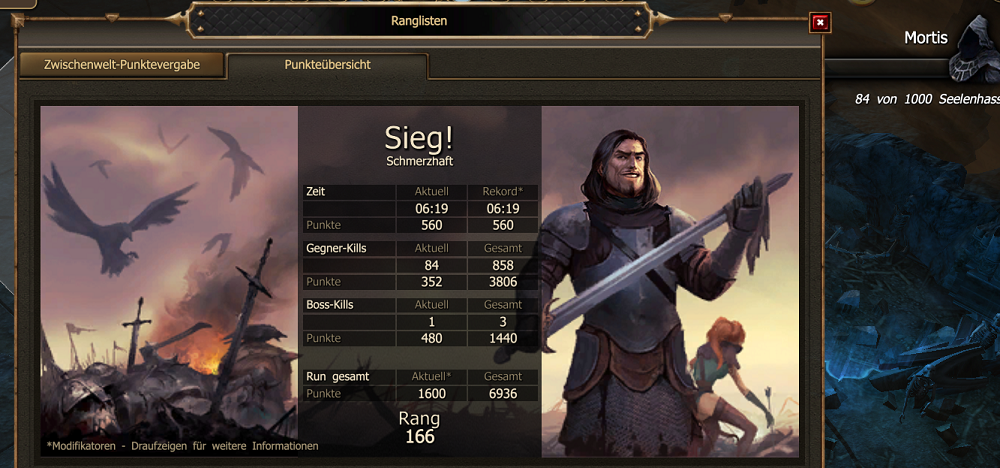1000x468 pixels.
Task: Click the battlefield ravens artwork
Action: [169, 281]
